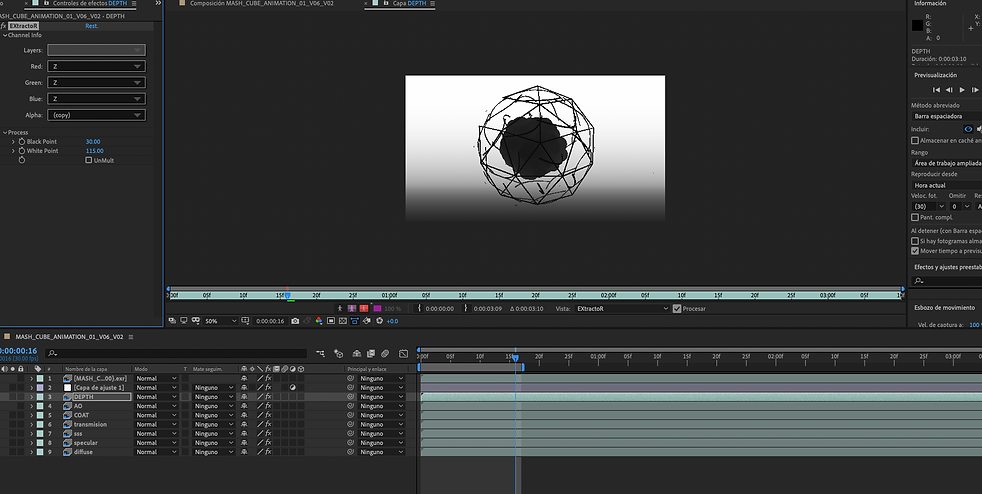Open the Hora actual dropdown
Viewport: 982px width, 494px height.
pyautogui.click(x=946, y=185)
